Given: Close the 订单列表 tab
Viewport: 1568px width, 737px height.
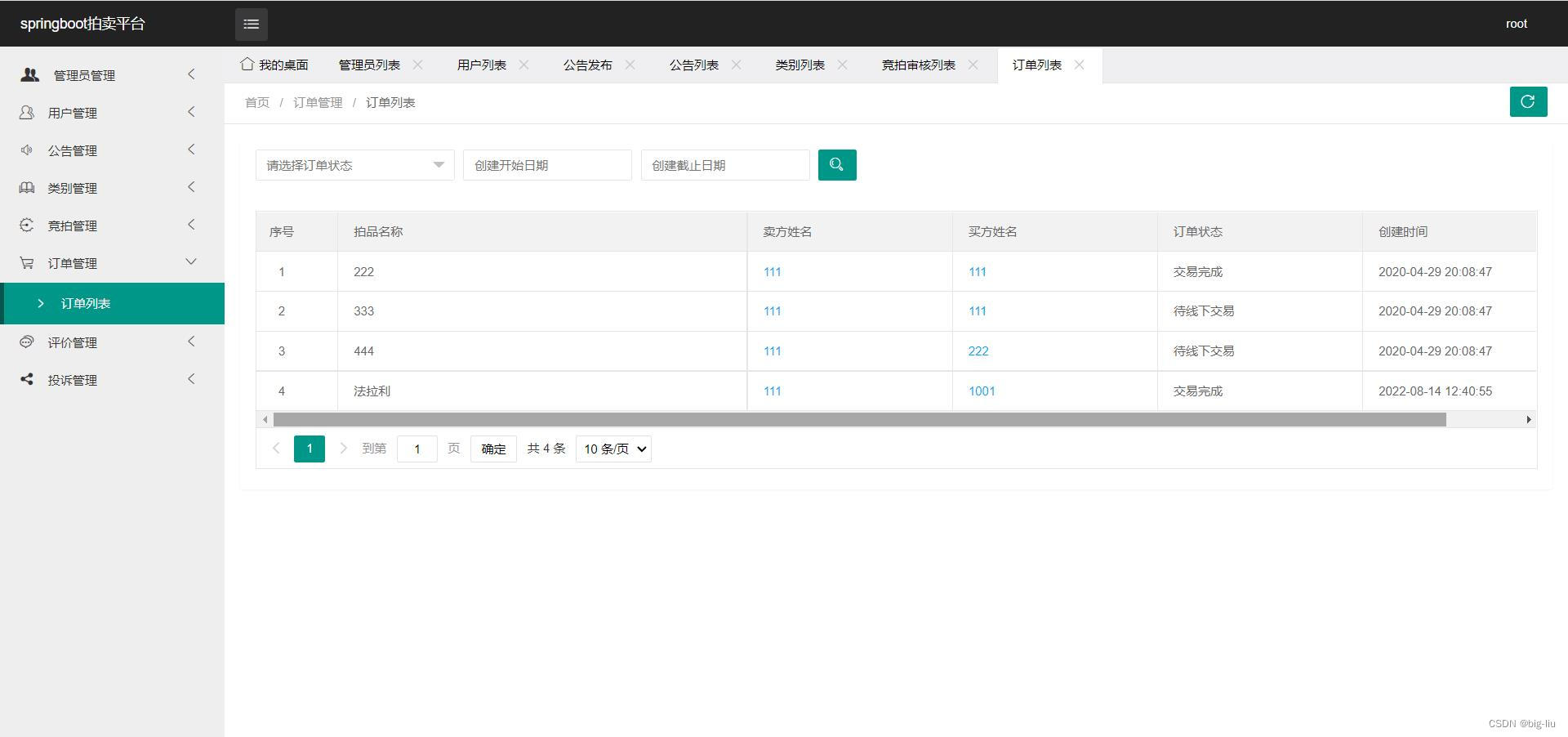Looking at the screenshot, I should [1079, 65].
